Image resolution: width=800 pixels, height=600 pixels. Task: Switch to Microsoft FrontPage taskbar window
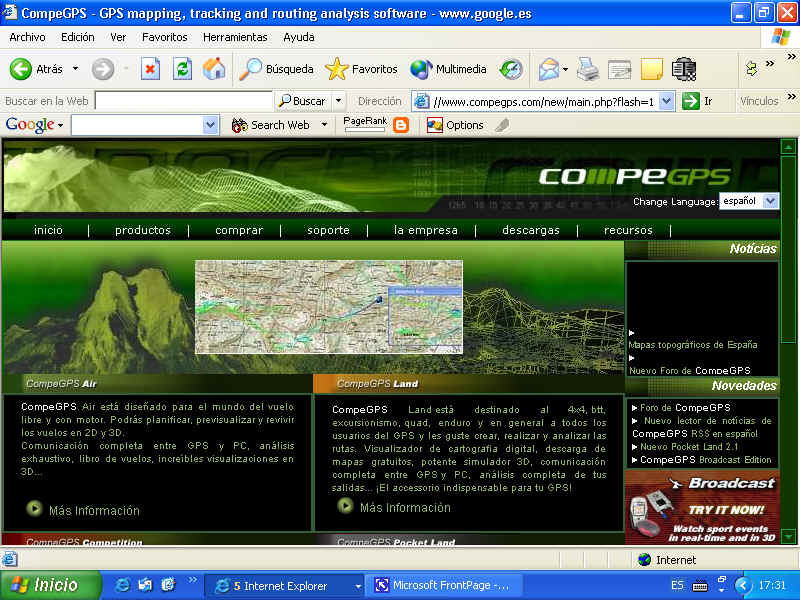point(444,585)
